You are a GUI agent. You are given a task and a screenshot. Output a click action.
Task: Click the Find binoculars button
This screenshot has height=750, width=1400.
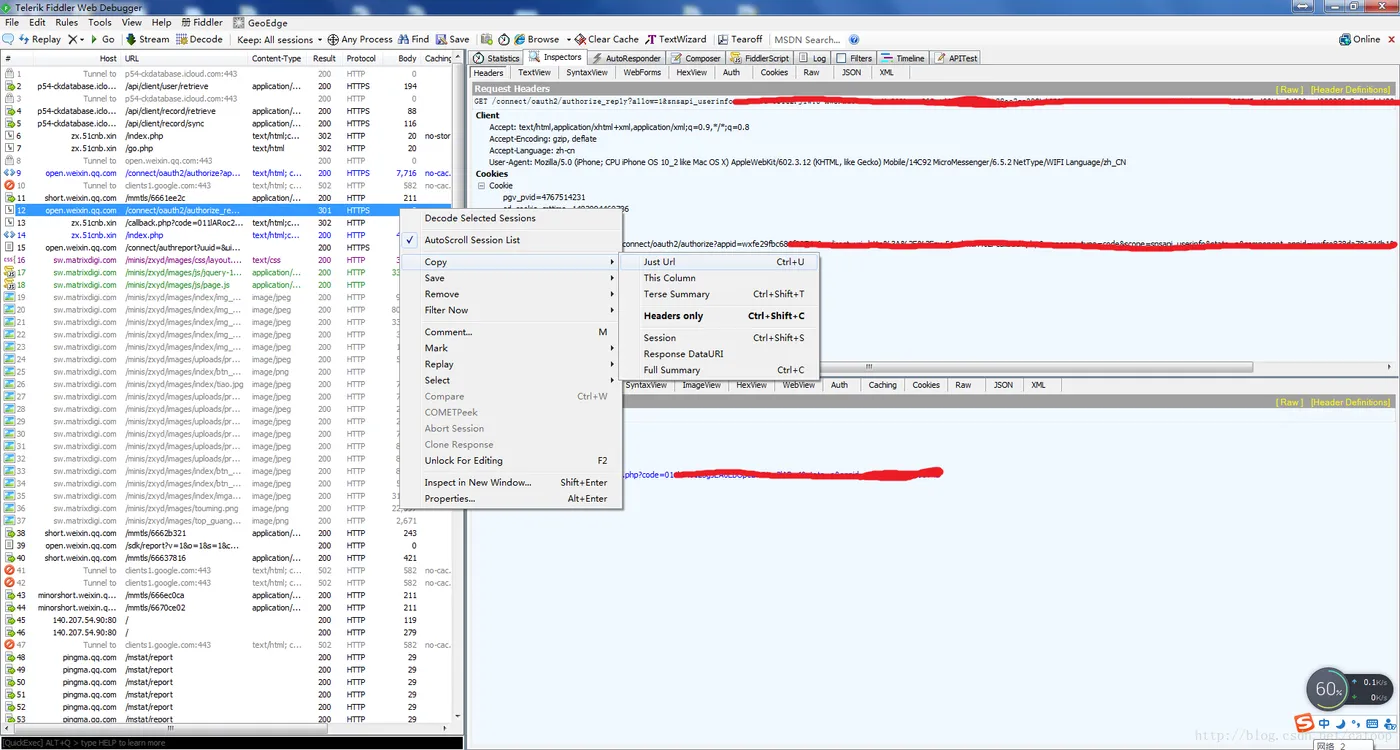413,40
